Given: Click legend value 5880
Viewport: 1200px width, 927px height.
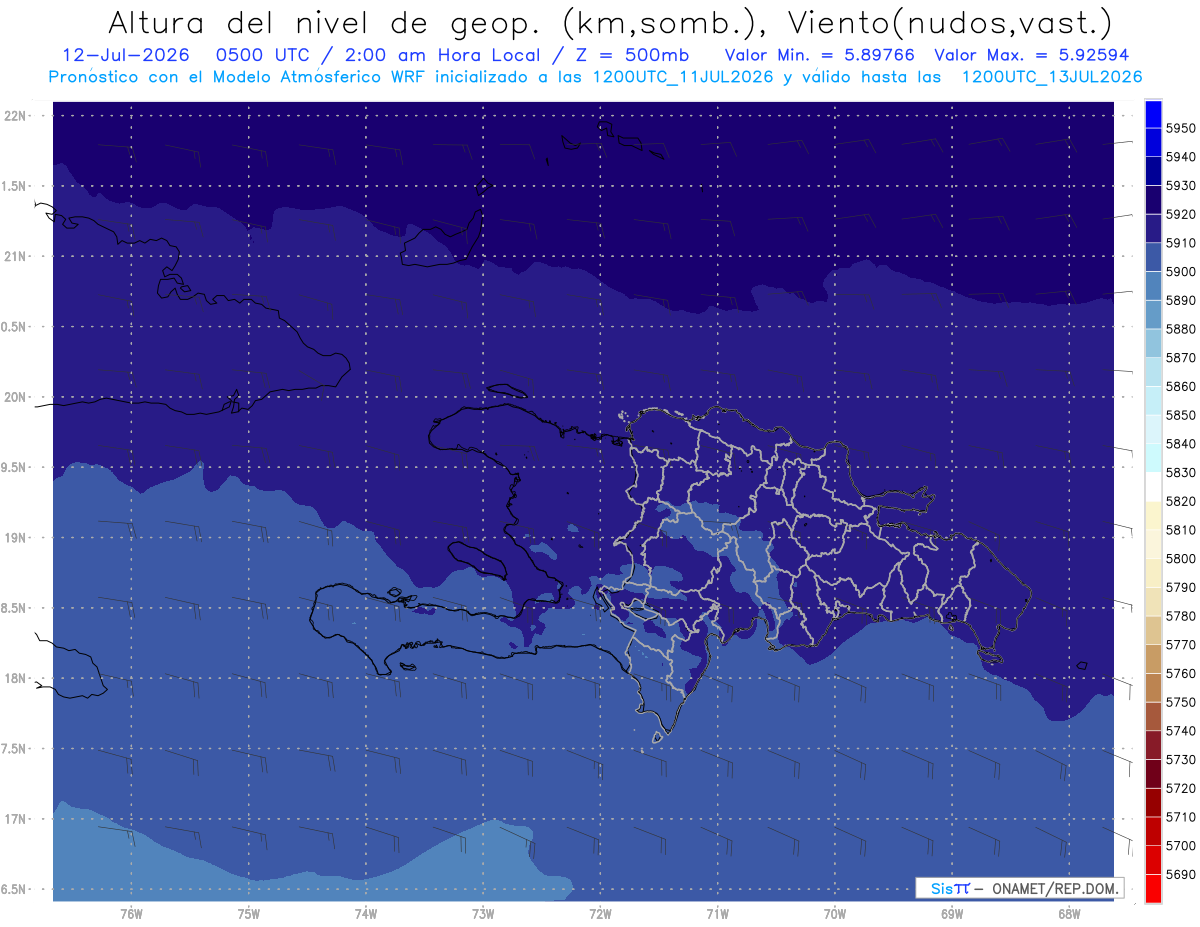Looking at the screenshot, I should tap(1180, 329).
